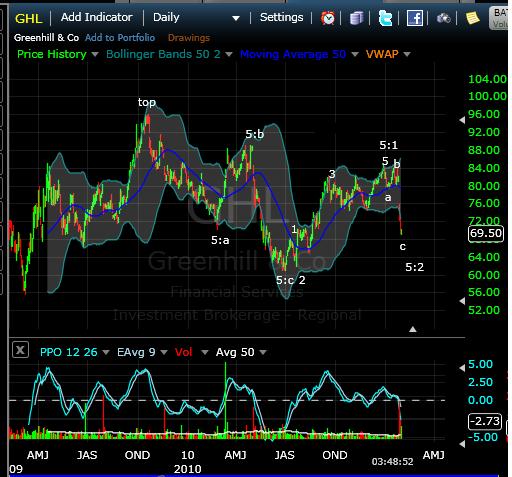Click the '5:b' chart annotation
Image resolution: width=512 pixels, height=477 pixels.
pos(255,134)
